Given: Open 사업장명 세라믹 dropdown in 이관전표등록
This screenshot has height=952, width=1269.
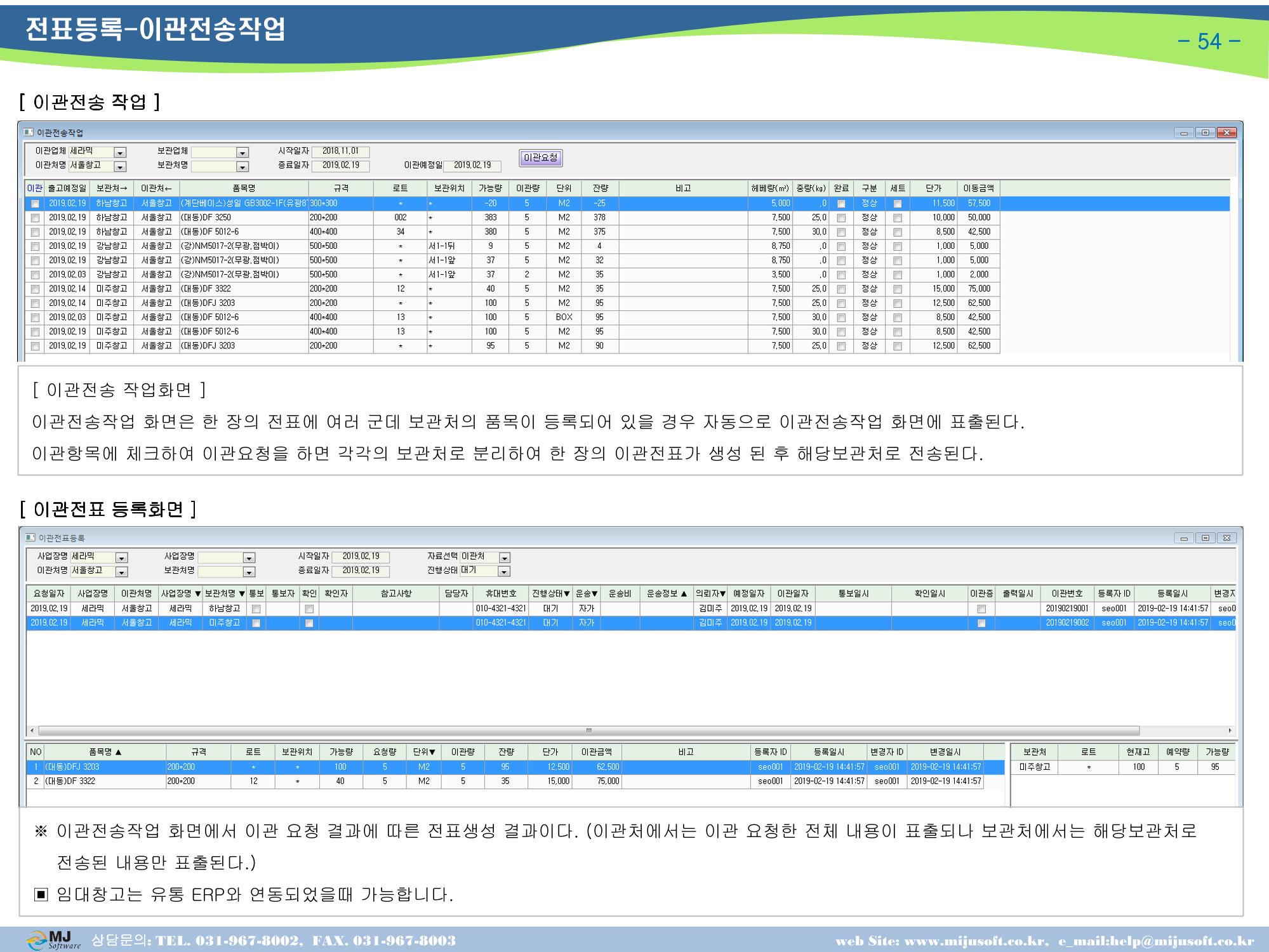Looking at the screenshot, I should point(122,558).
